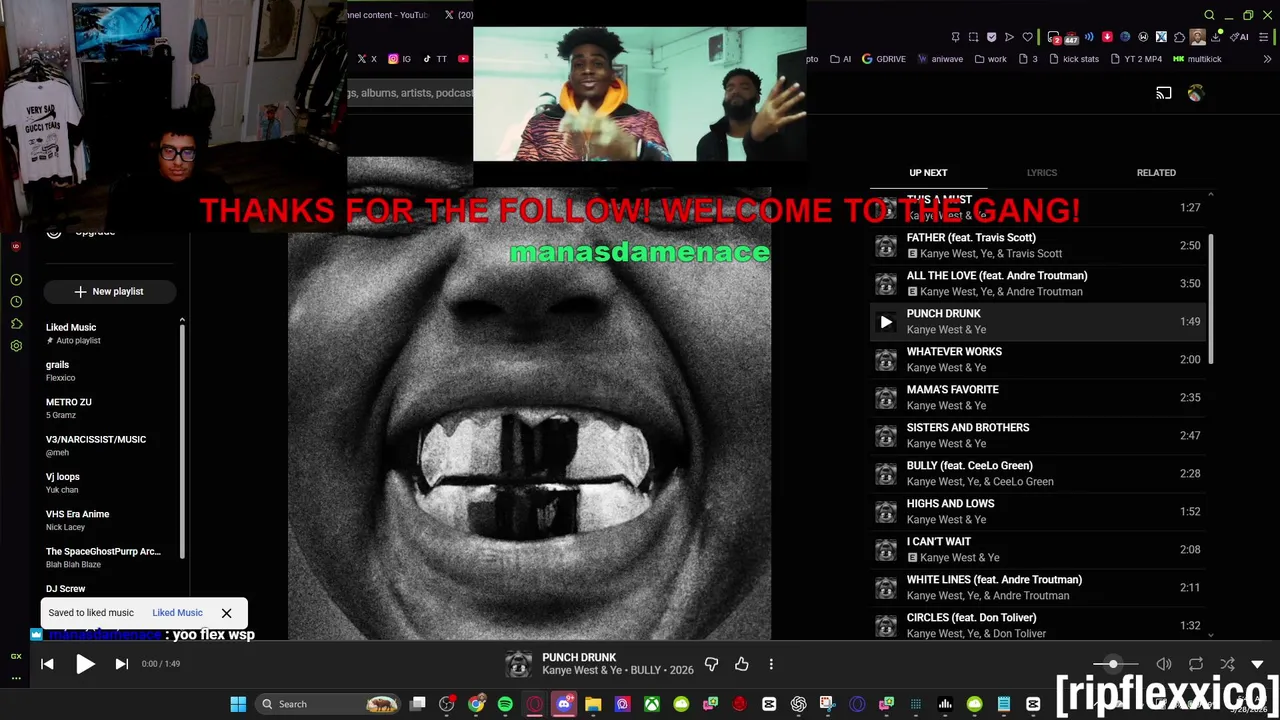Collapse the player page with the down arrow
Viewport: 1280px width, 720px height.
pyautogui.click(x=1257, y=664)
